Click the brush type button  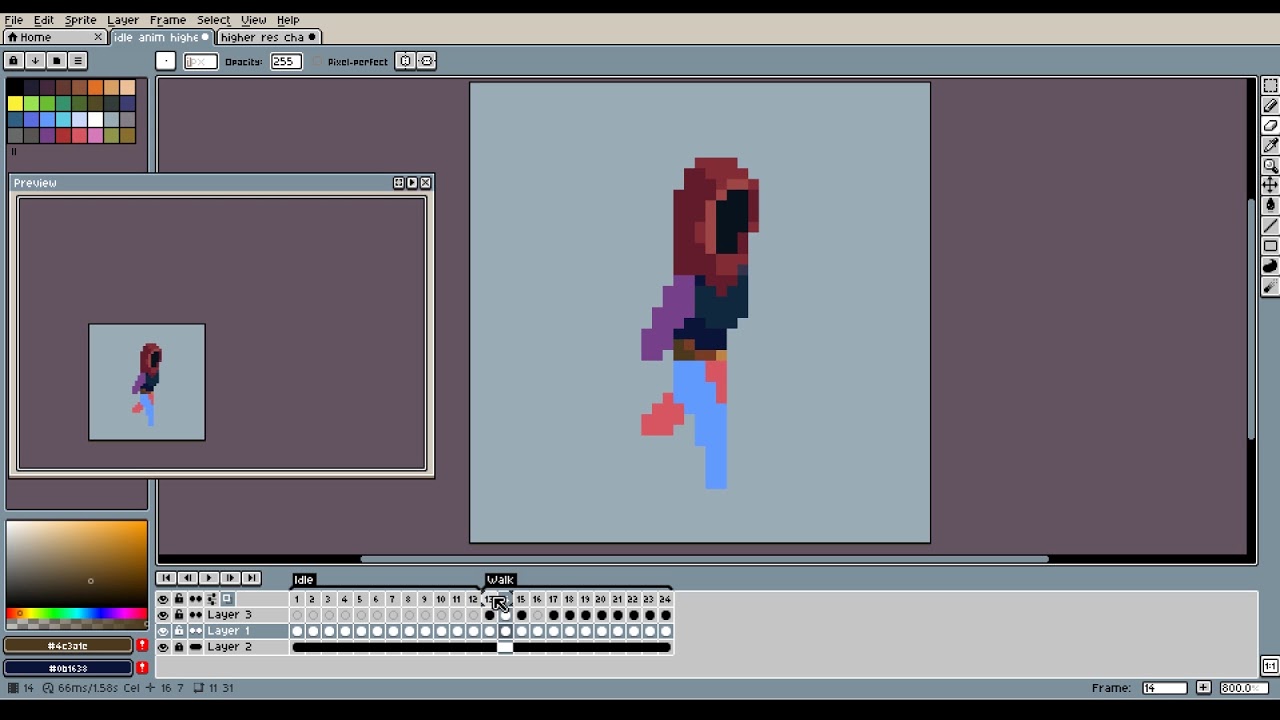tap(166, 61)
